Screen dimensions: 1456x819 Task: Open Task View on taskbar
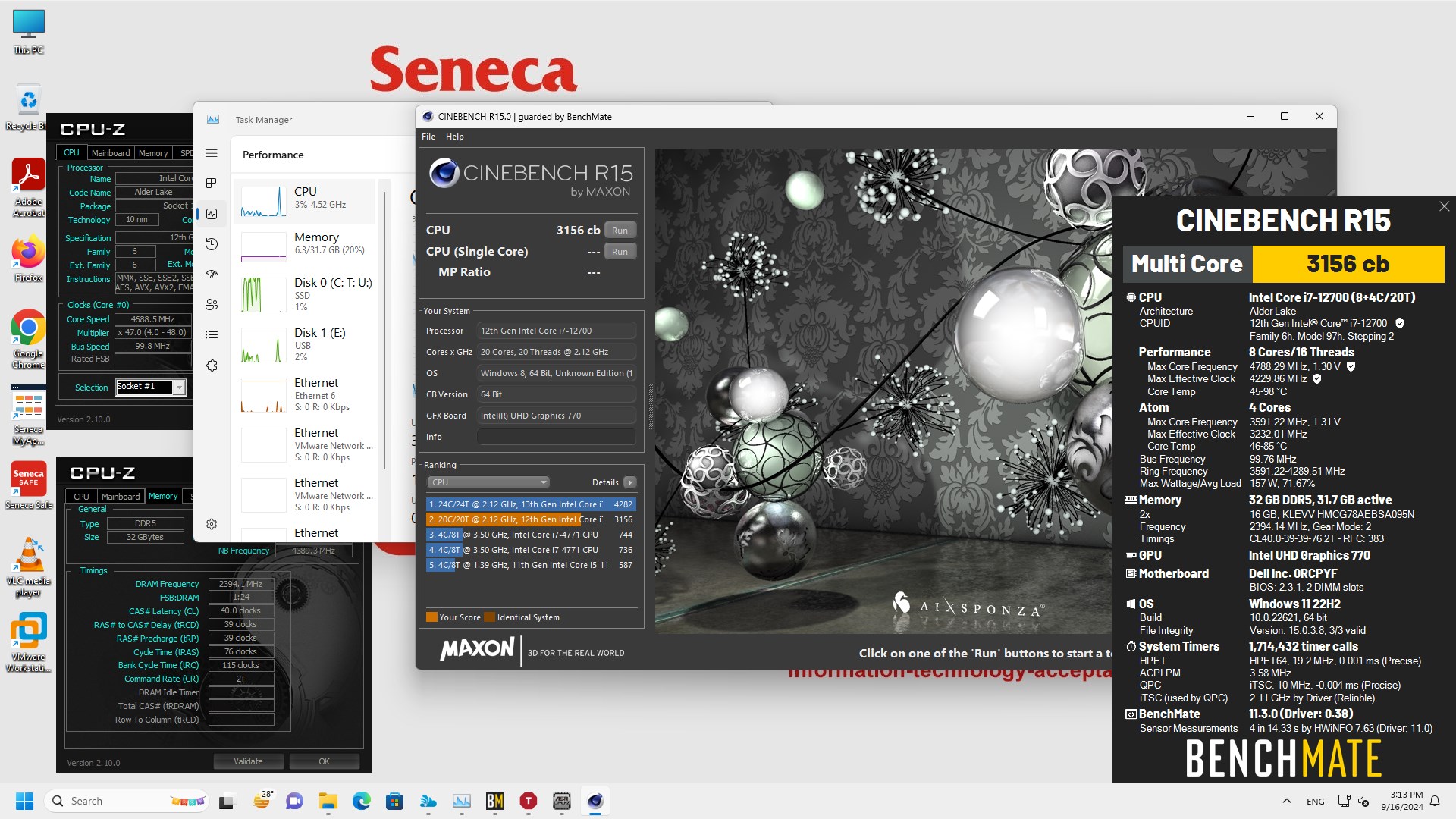click(227, 801)
